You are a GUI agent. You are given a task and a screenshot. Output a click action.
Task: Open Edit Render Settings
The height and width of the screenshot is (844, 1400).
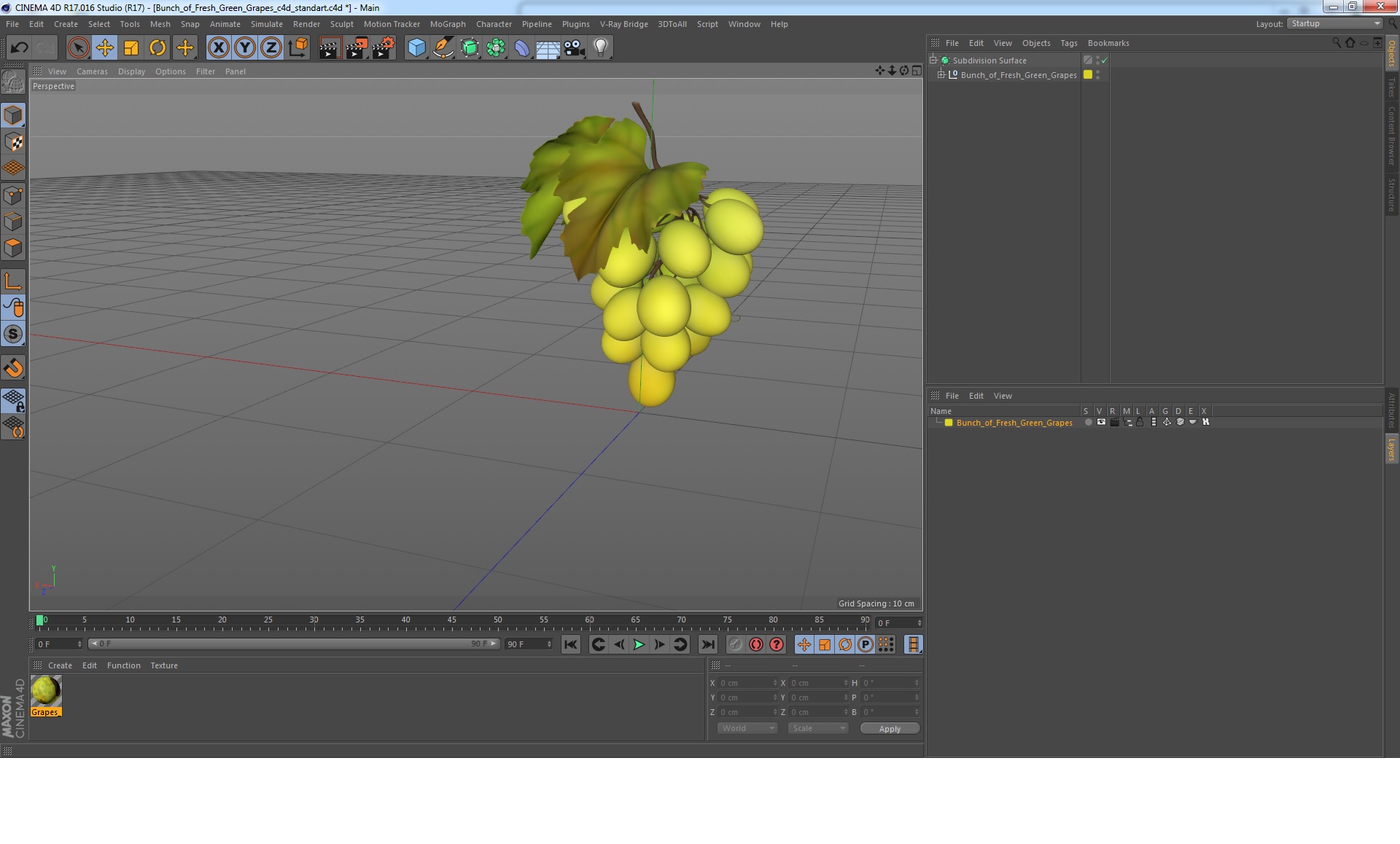tap(384, 48)
